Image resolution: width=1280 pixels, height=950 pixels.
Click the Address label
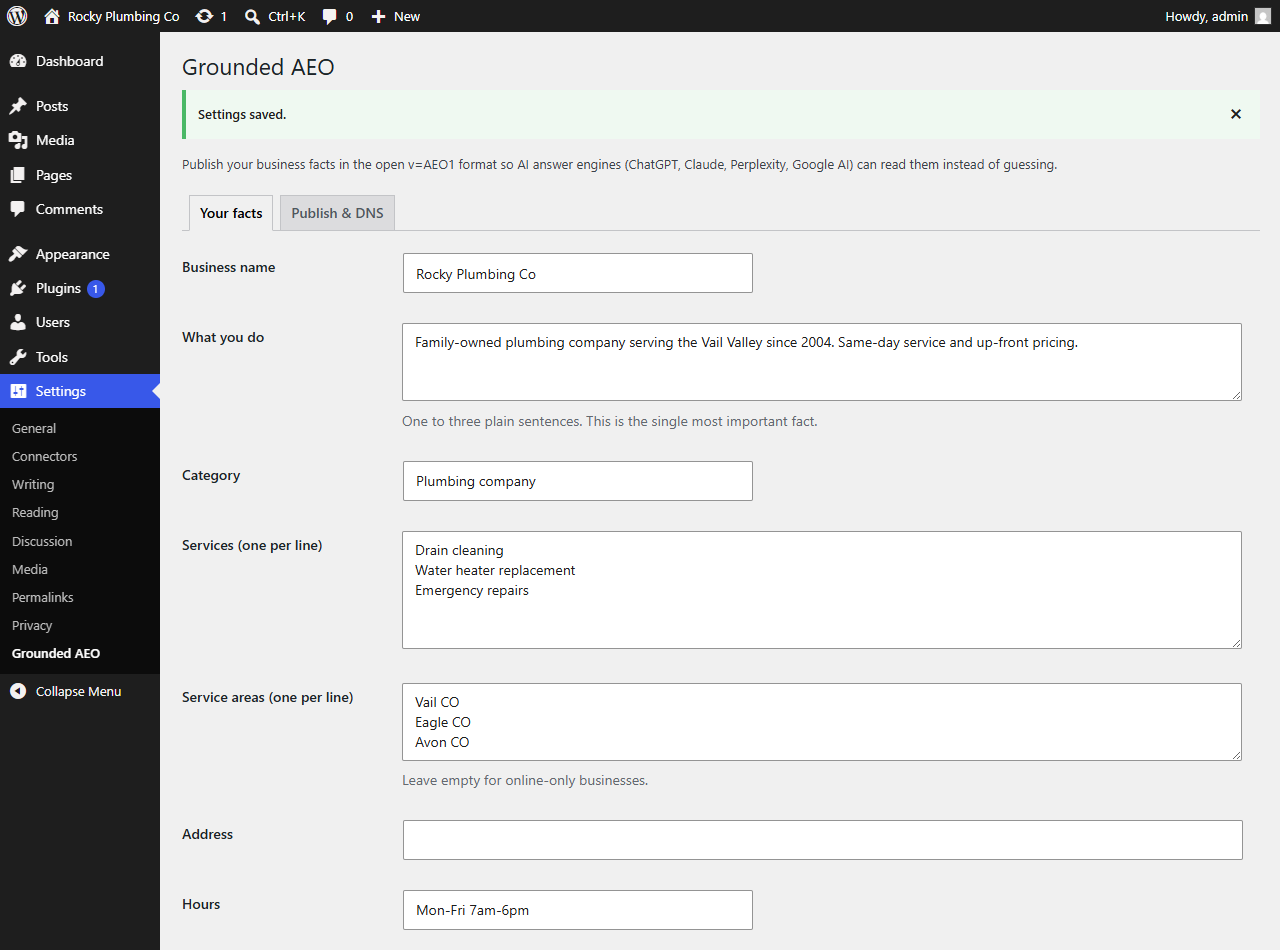click(208, 834)
